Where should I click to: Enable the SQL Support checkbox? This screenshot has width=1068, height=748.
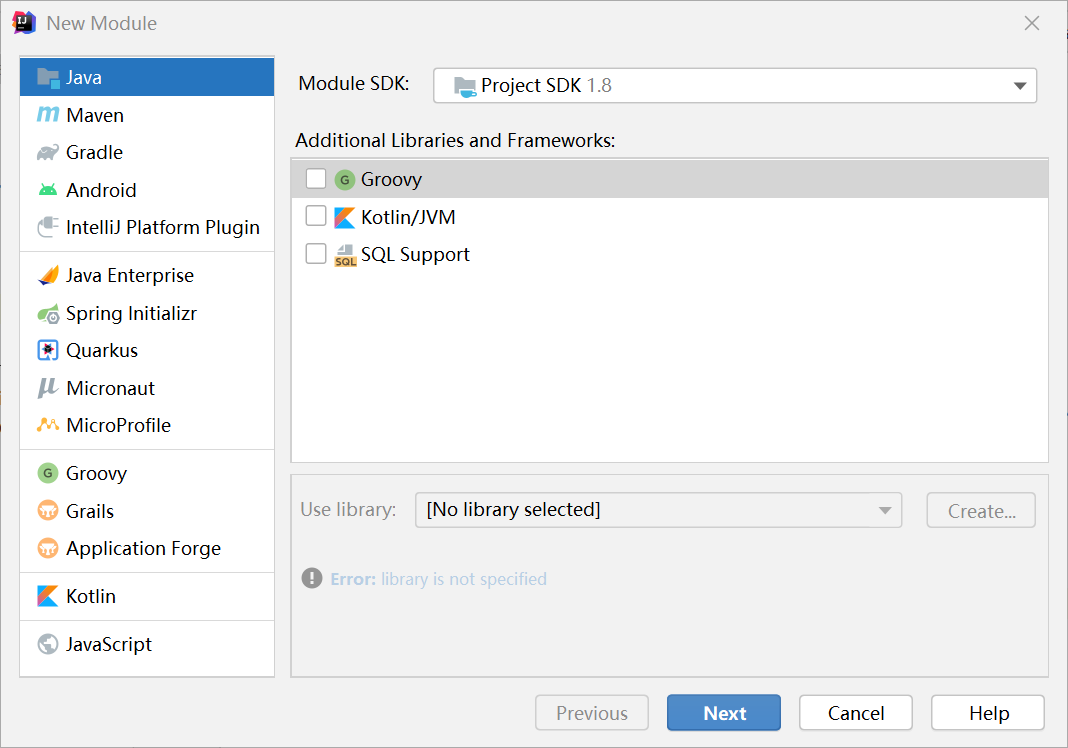coord(316,253)
